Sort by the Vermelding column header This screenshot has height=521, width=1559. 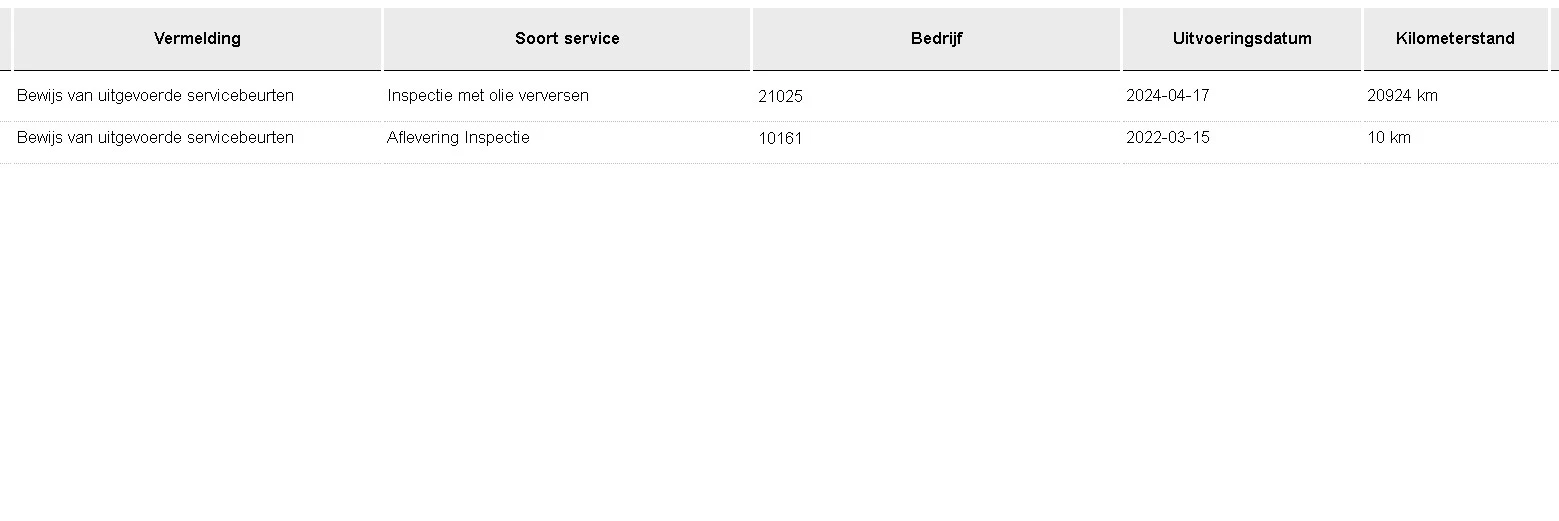[197, 39]
